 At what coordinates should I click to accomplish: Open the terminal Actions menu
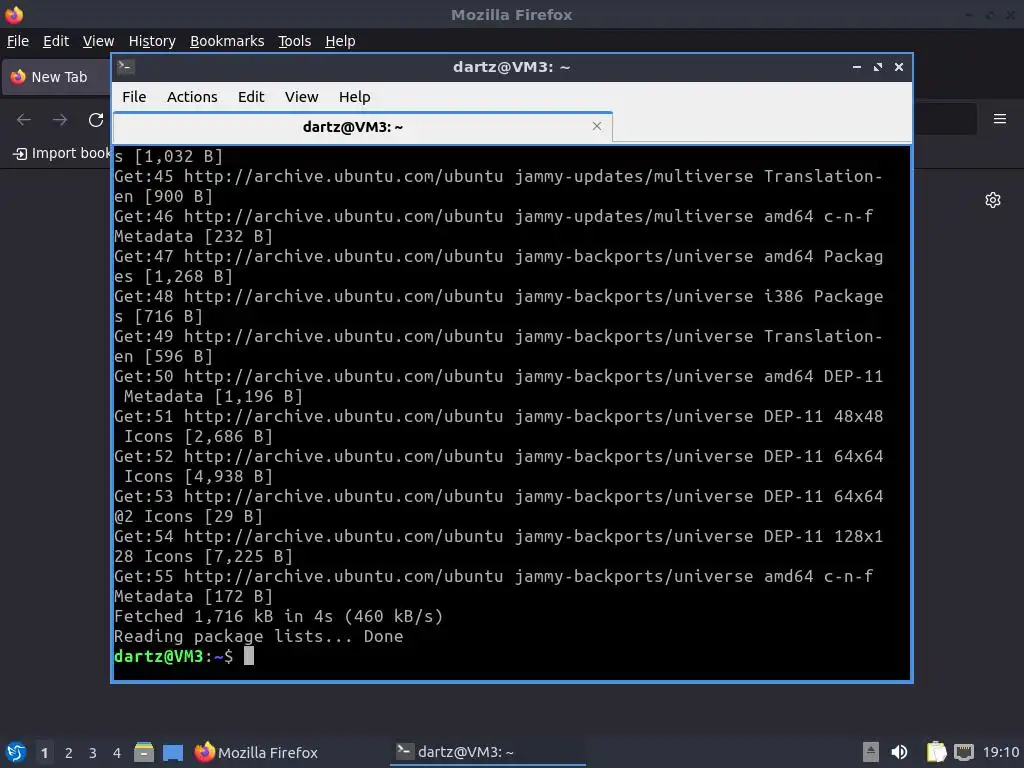(x=192, y=97)
